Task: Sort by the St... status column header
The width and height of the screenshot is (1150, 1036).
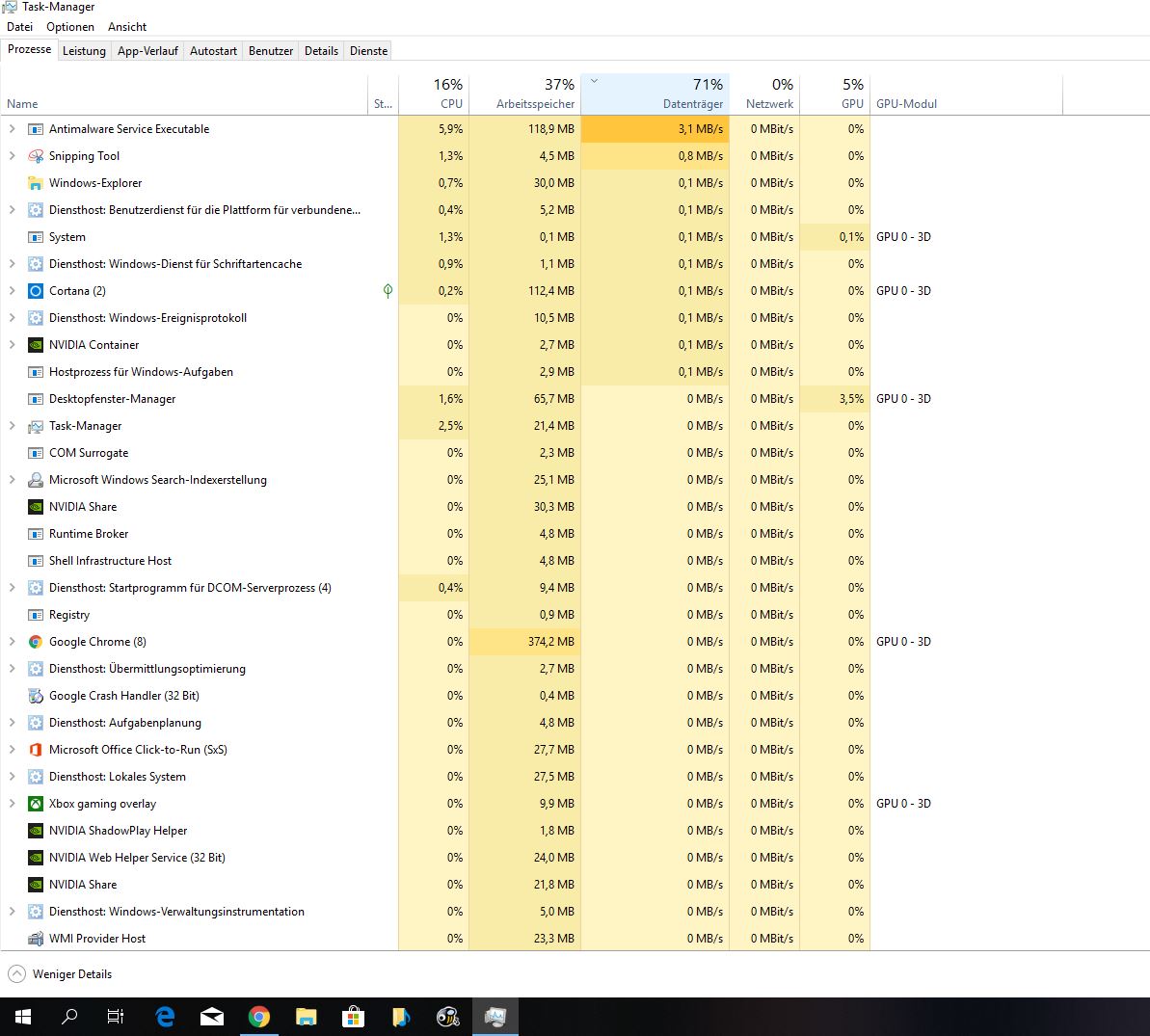Action: click(383, 93)
